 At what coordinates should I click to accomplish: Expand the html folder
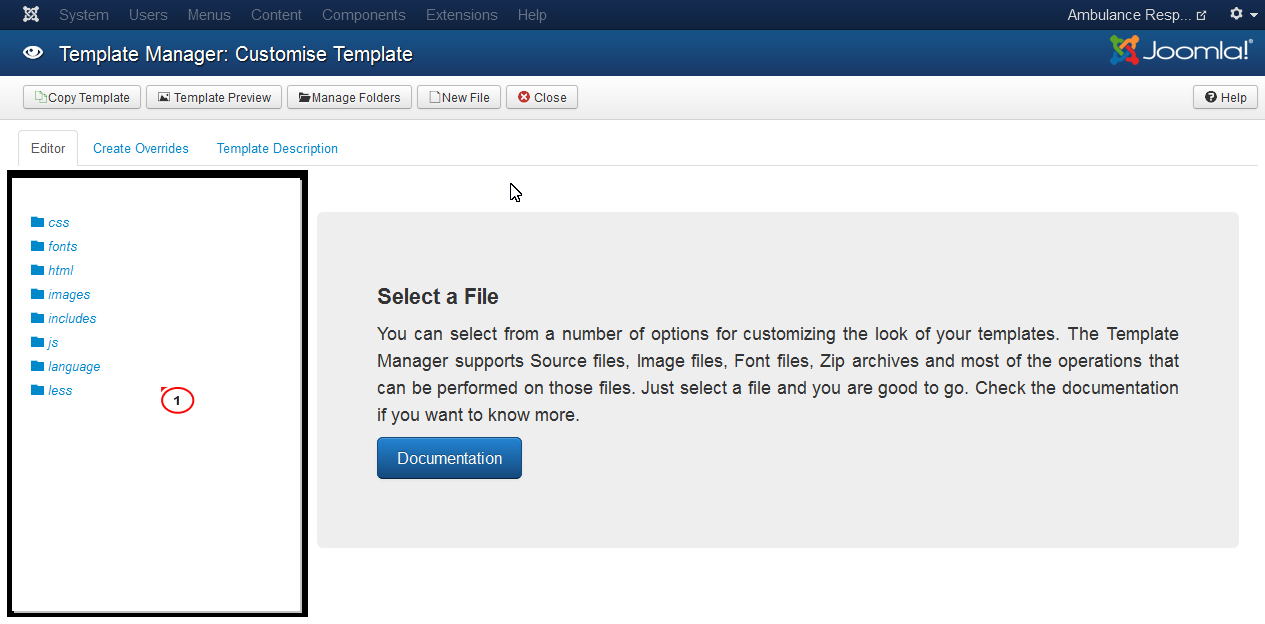click(61, 270)
